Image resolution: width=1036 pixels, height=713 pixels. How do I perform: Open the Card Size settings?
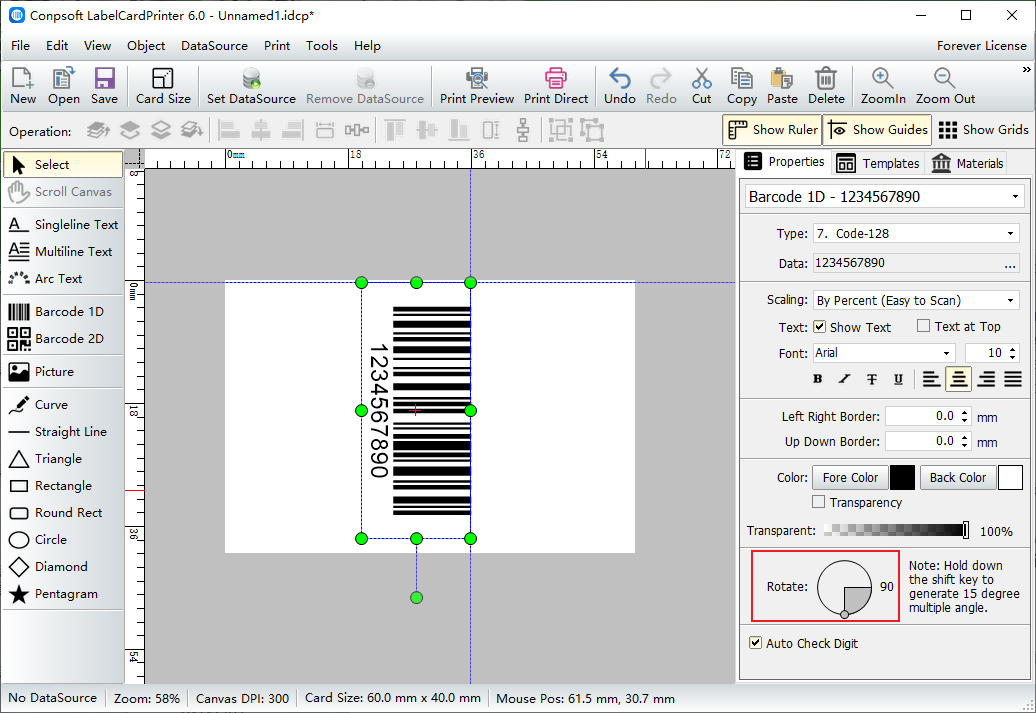click(x=163, y=86)
